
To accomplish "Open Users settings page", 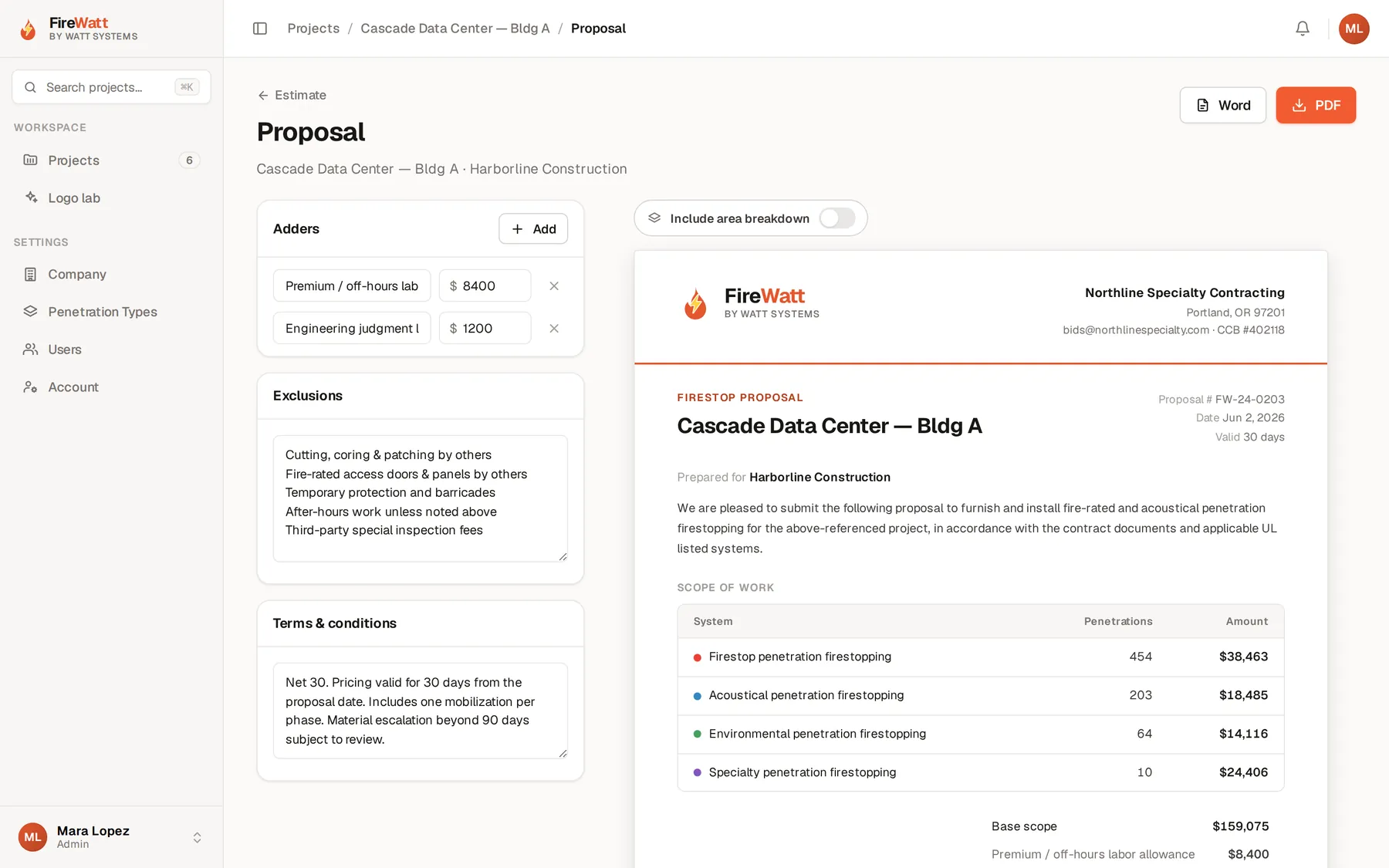I will tap(111, 350).
